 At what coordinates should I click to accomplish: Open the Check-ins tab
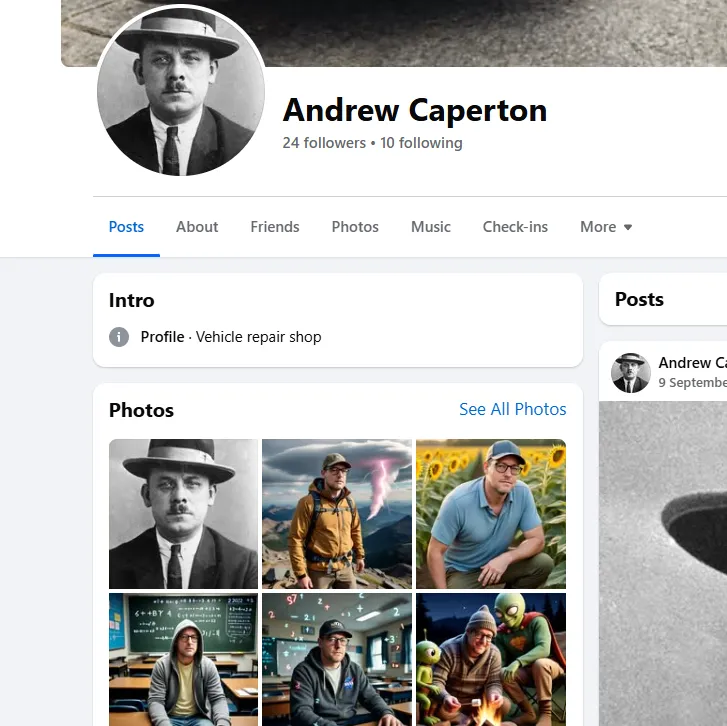coord(515,227)
